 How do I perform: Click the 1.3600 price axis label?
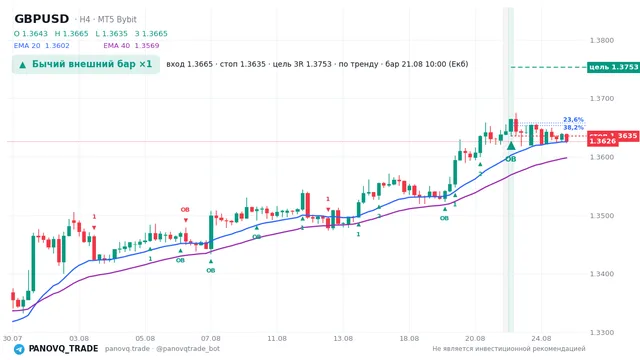[x=602, y=157]
